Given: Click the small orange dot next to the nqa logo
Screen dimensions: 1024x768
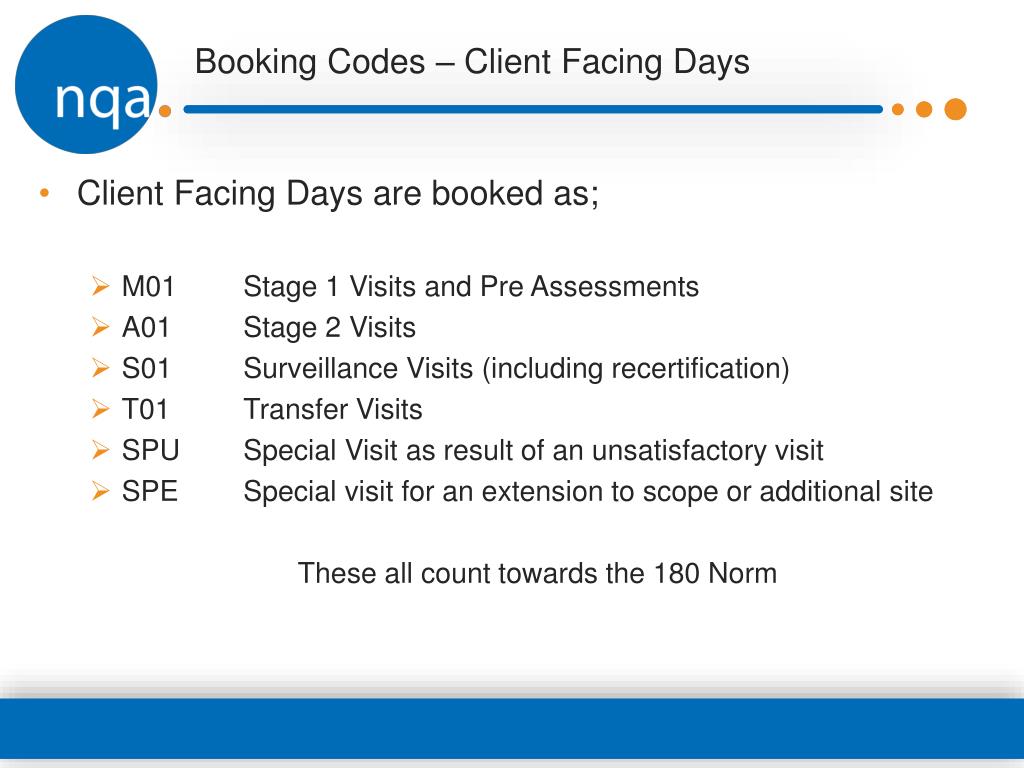Looking at the screenshot, I should [x=165, y=111].
